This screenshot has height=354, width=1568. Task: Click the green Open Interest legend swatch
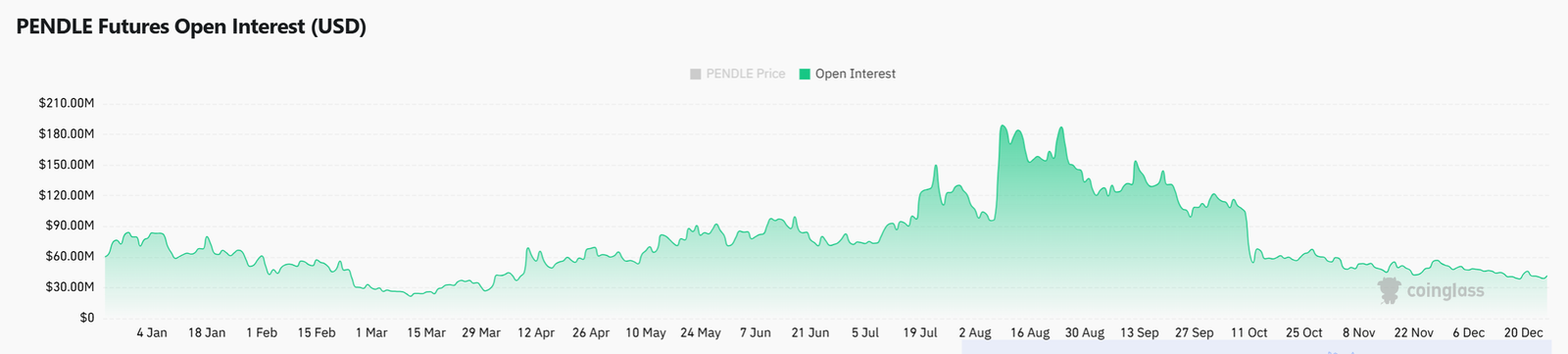pos(806,74)
